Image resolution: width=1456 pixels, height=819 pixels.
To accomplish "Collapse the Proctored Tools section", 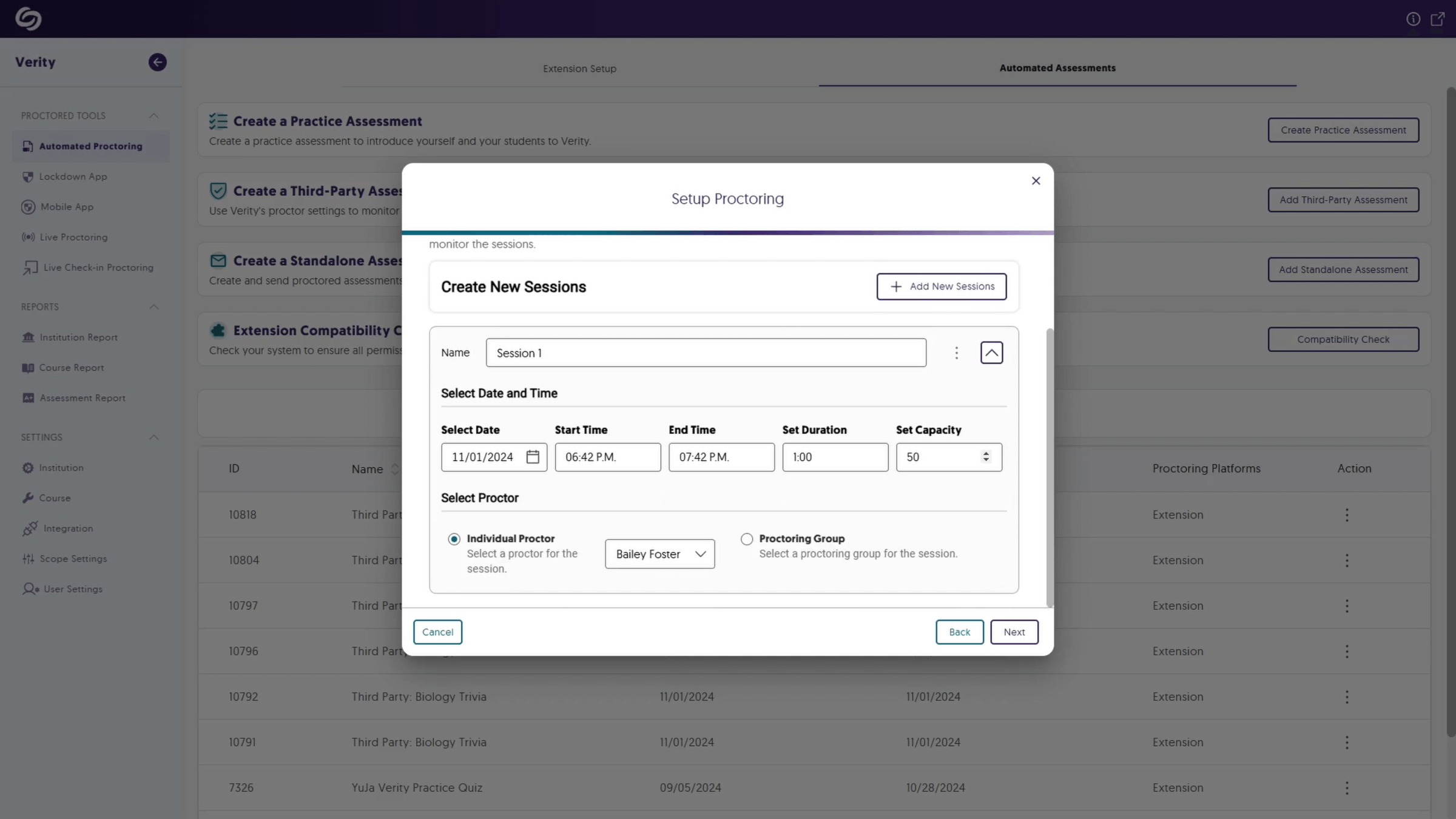I will [153, 116].
